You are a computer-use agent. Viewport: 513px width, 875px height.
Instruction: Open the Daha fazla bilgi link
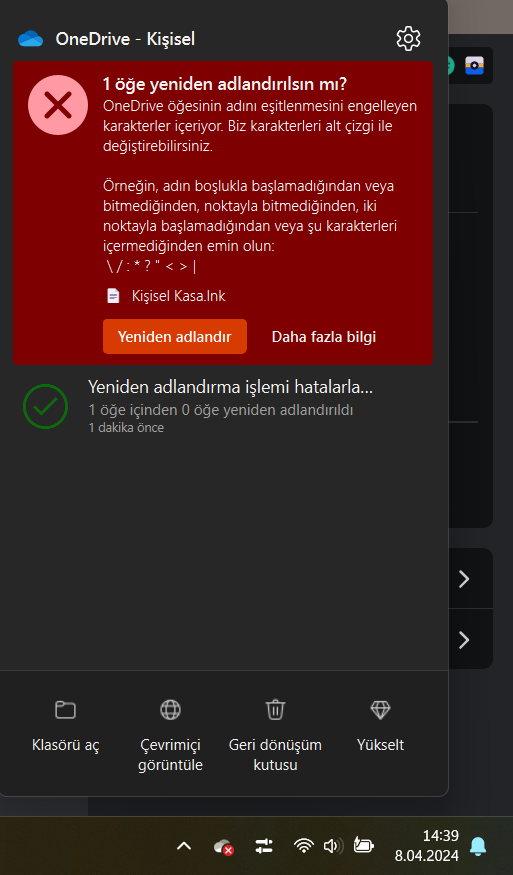(324, 336)
